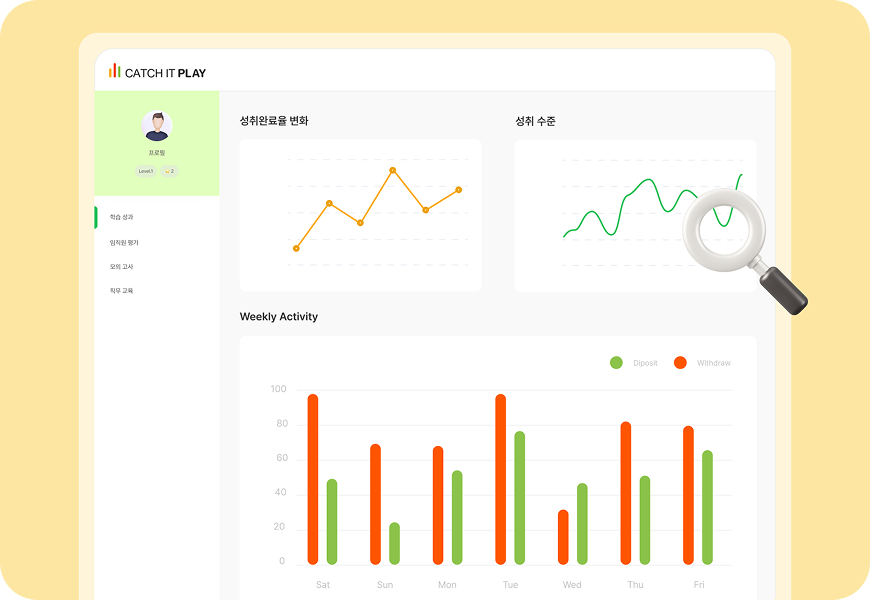This screenshot has width=870, height=600.
Task: Click the Diposit legend label
Action: pos(645,363)
